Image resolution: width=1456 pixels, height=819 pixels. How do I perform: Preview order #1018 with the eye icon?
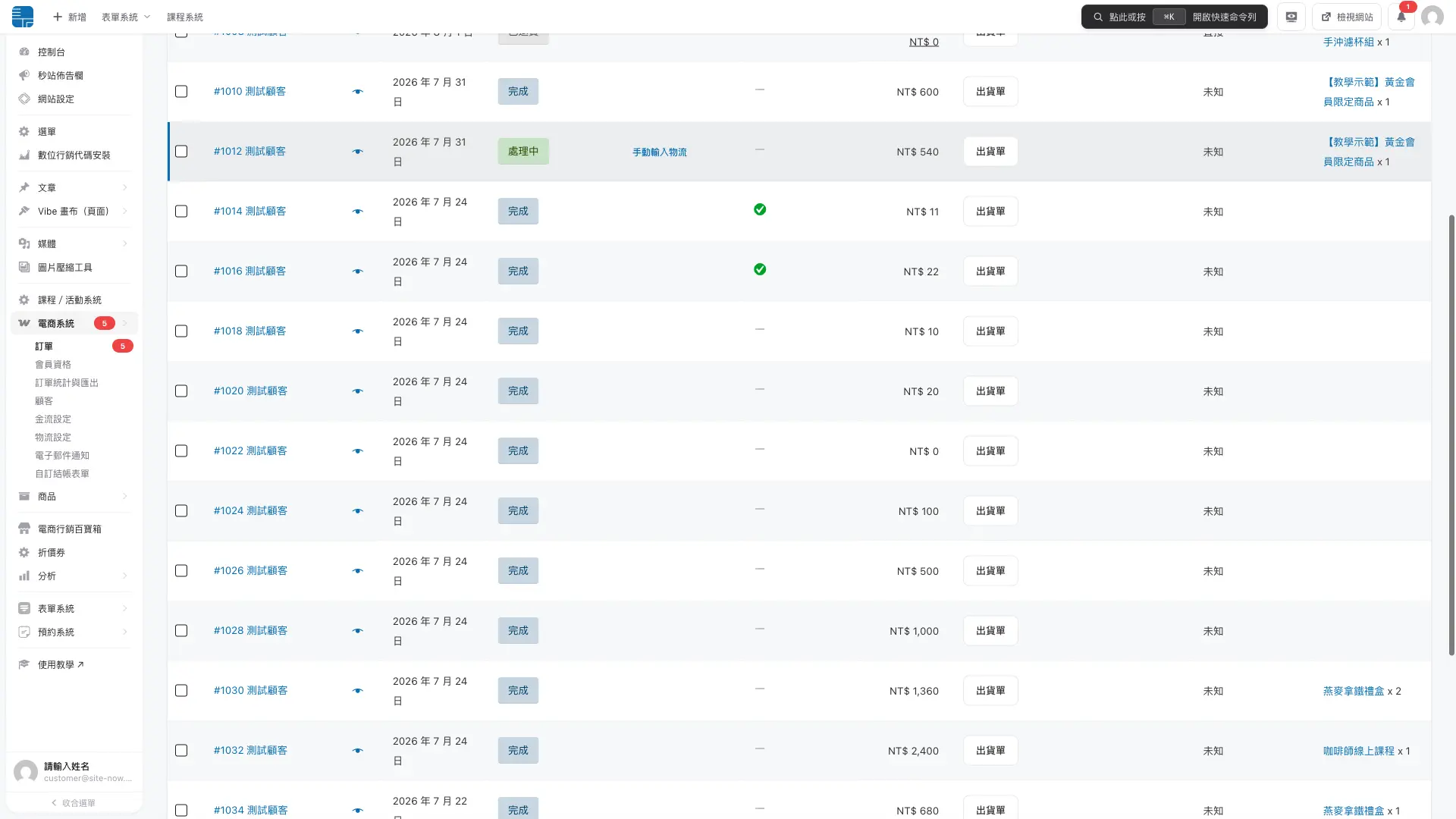point(358,331)
